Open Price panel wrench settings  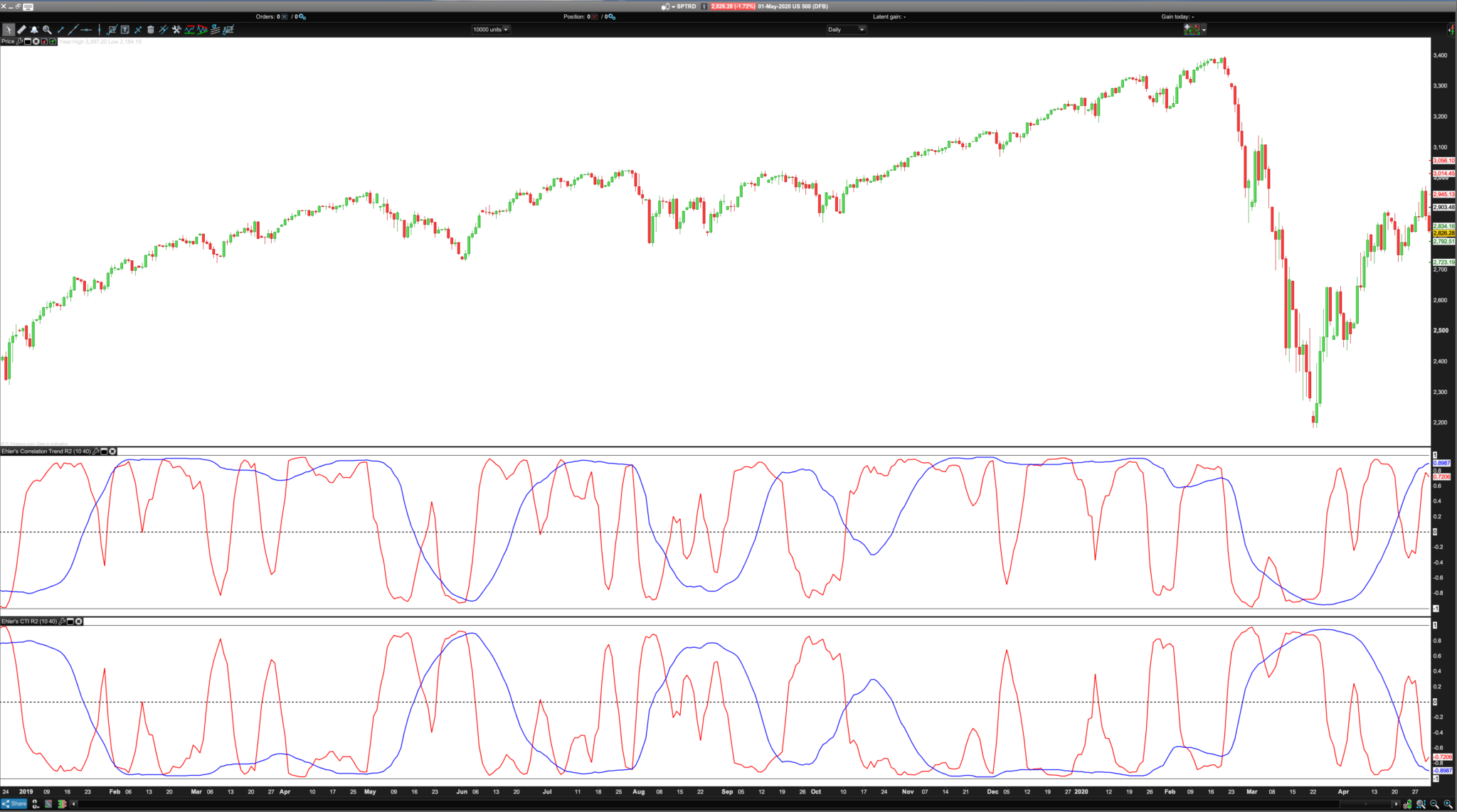[x=20, y=41]
